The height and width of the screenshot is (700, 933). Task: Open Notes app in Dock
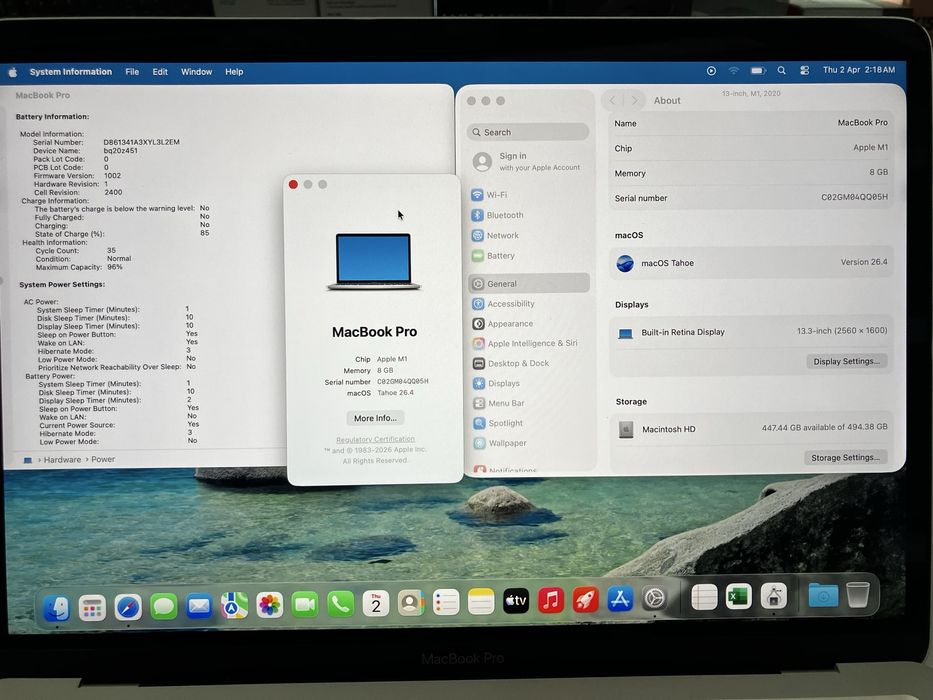(x=481, y=602)
